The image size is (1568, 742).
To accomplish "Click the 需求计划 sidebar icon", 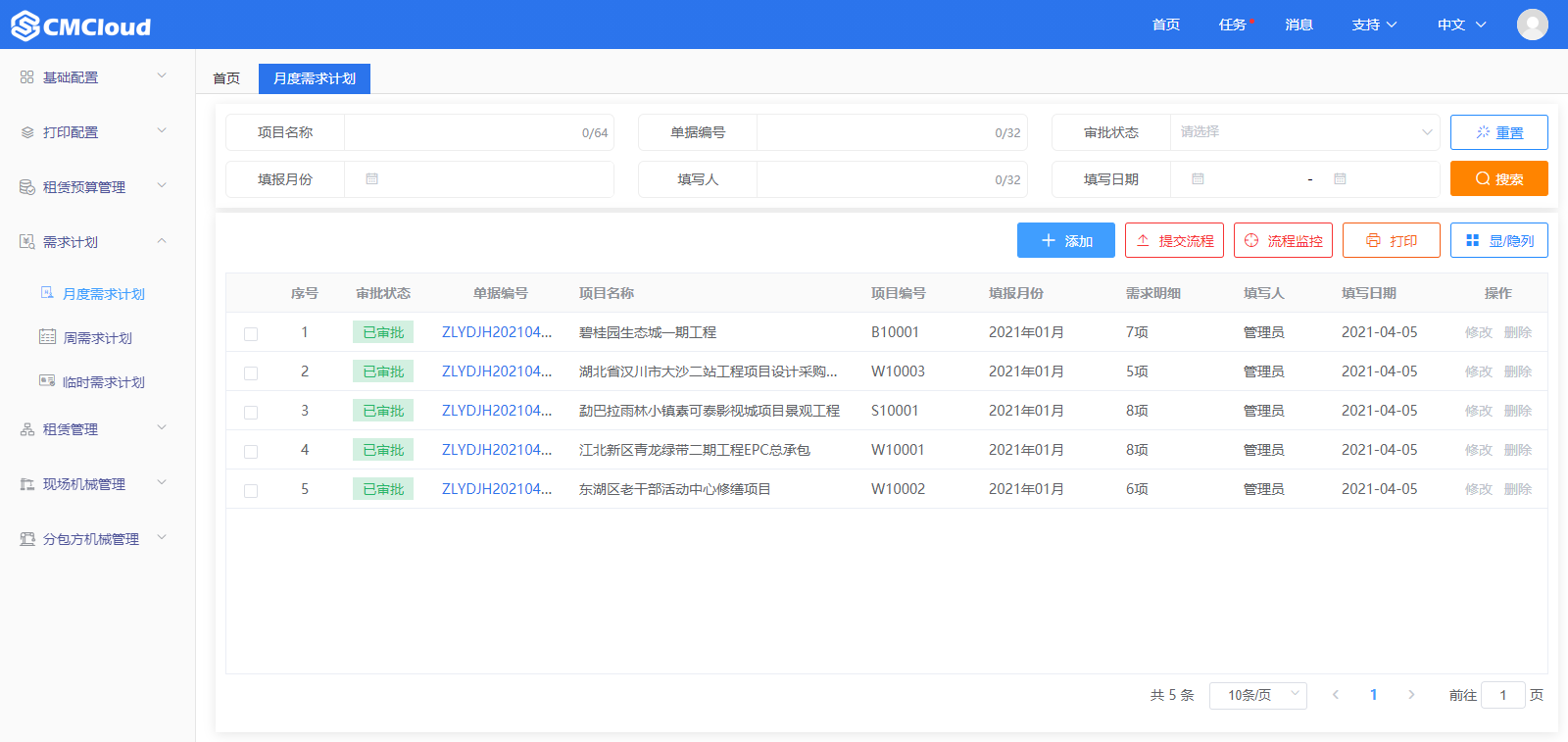I will [27, 241].
